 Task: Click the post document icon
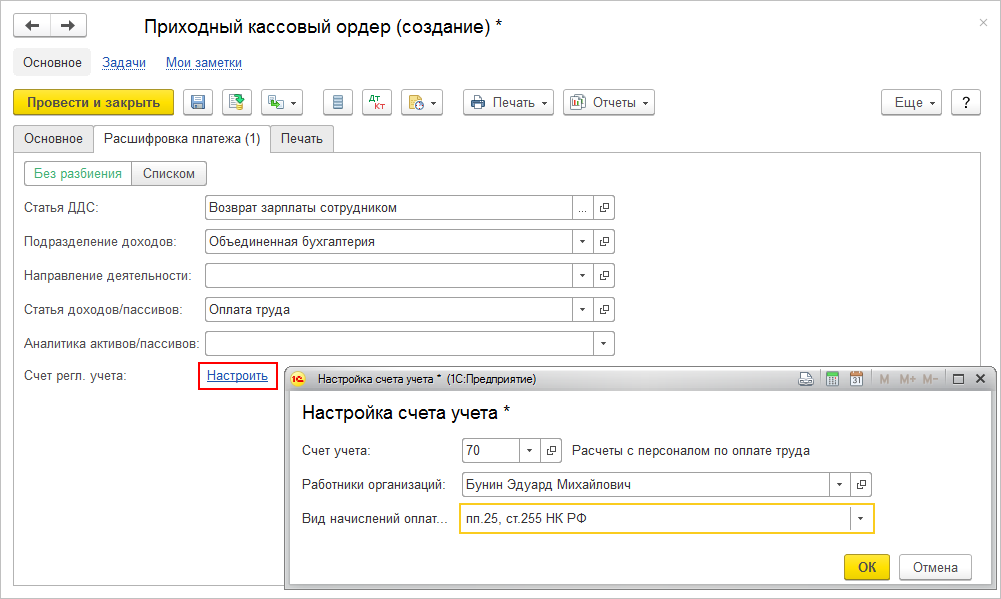237,102
